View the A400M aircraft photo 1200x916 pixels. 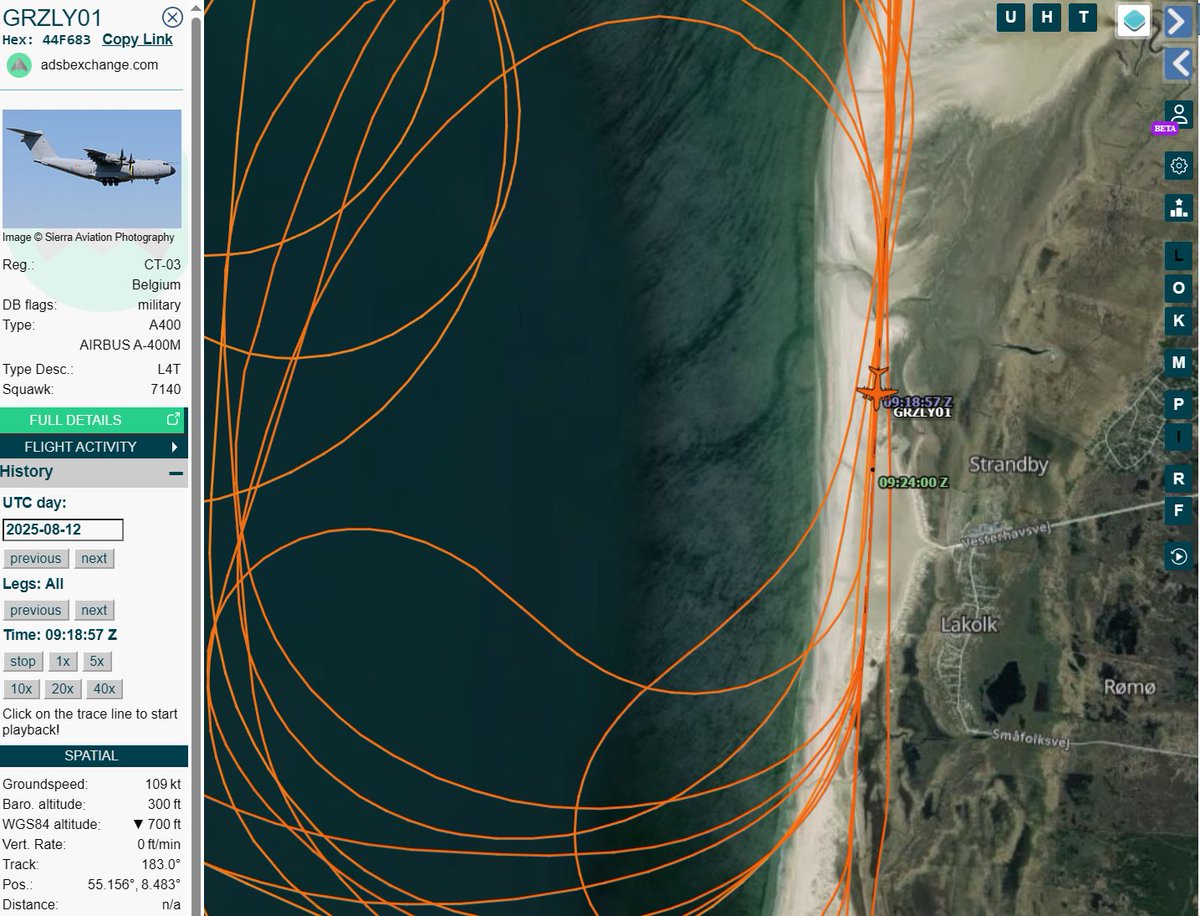tap(92, 169)
